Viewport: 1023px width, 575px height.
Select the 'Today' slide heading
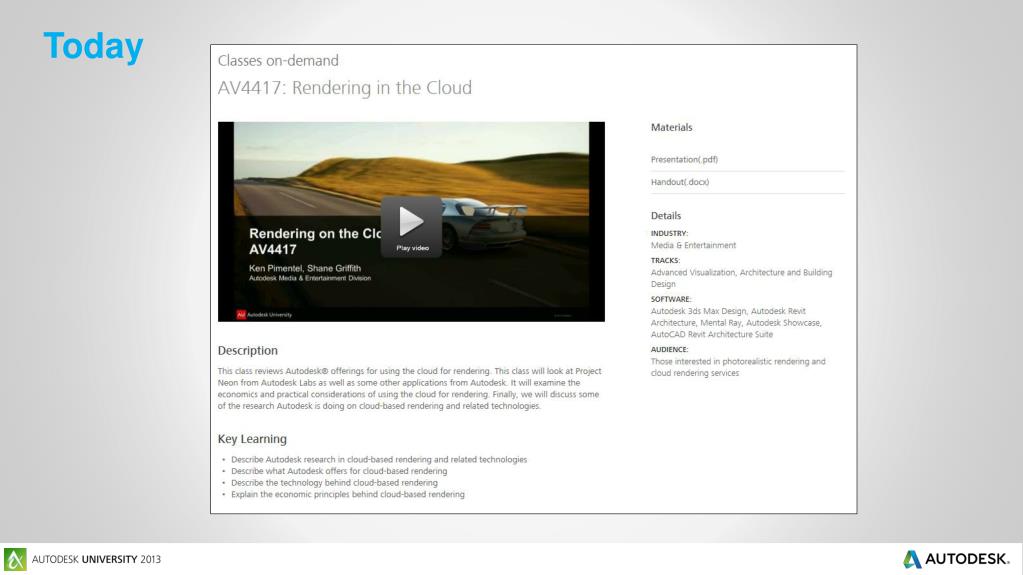[93, 47]
